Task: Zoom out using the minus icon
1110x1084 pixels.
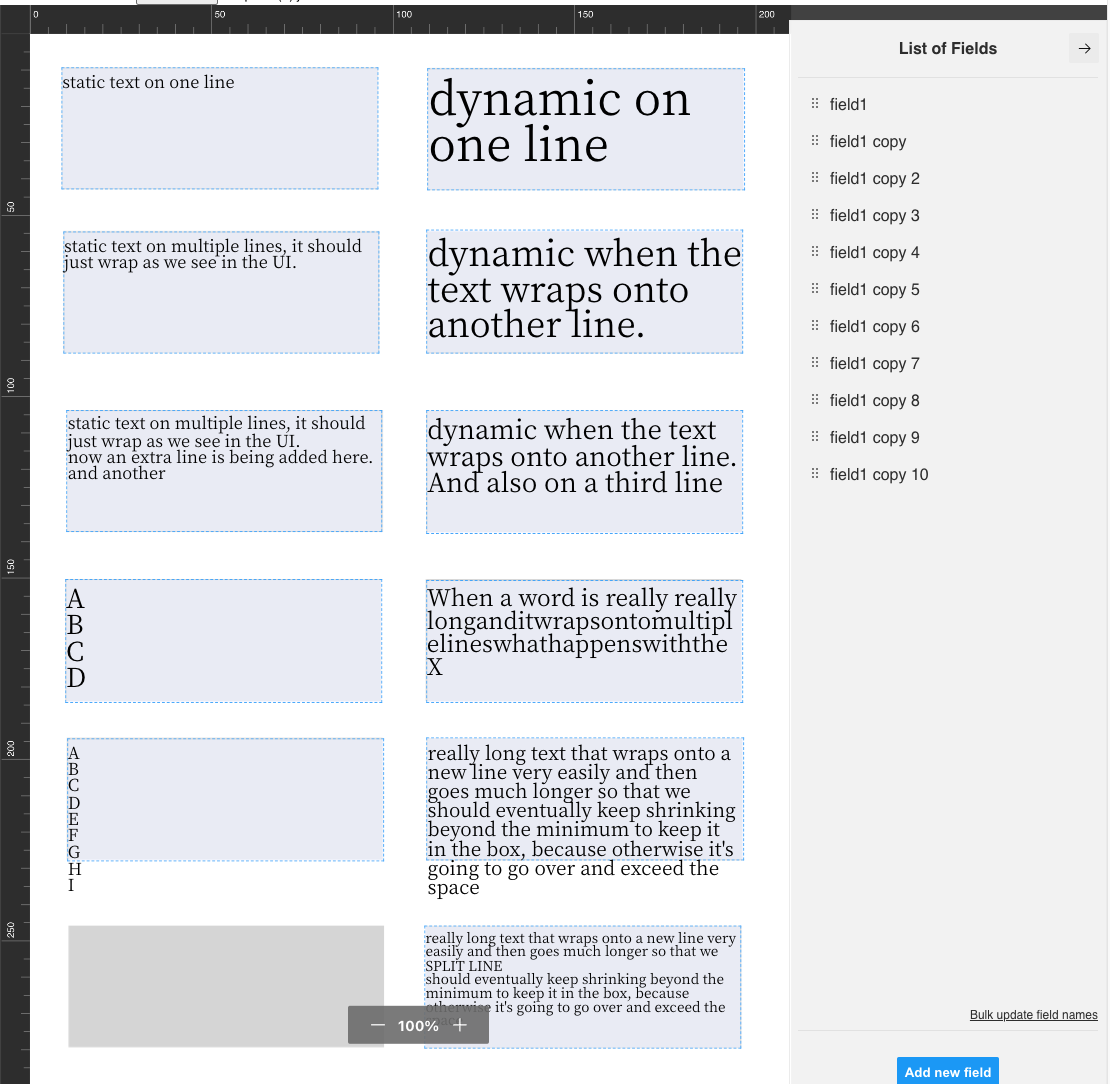Action: [378, 1025]
